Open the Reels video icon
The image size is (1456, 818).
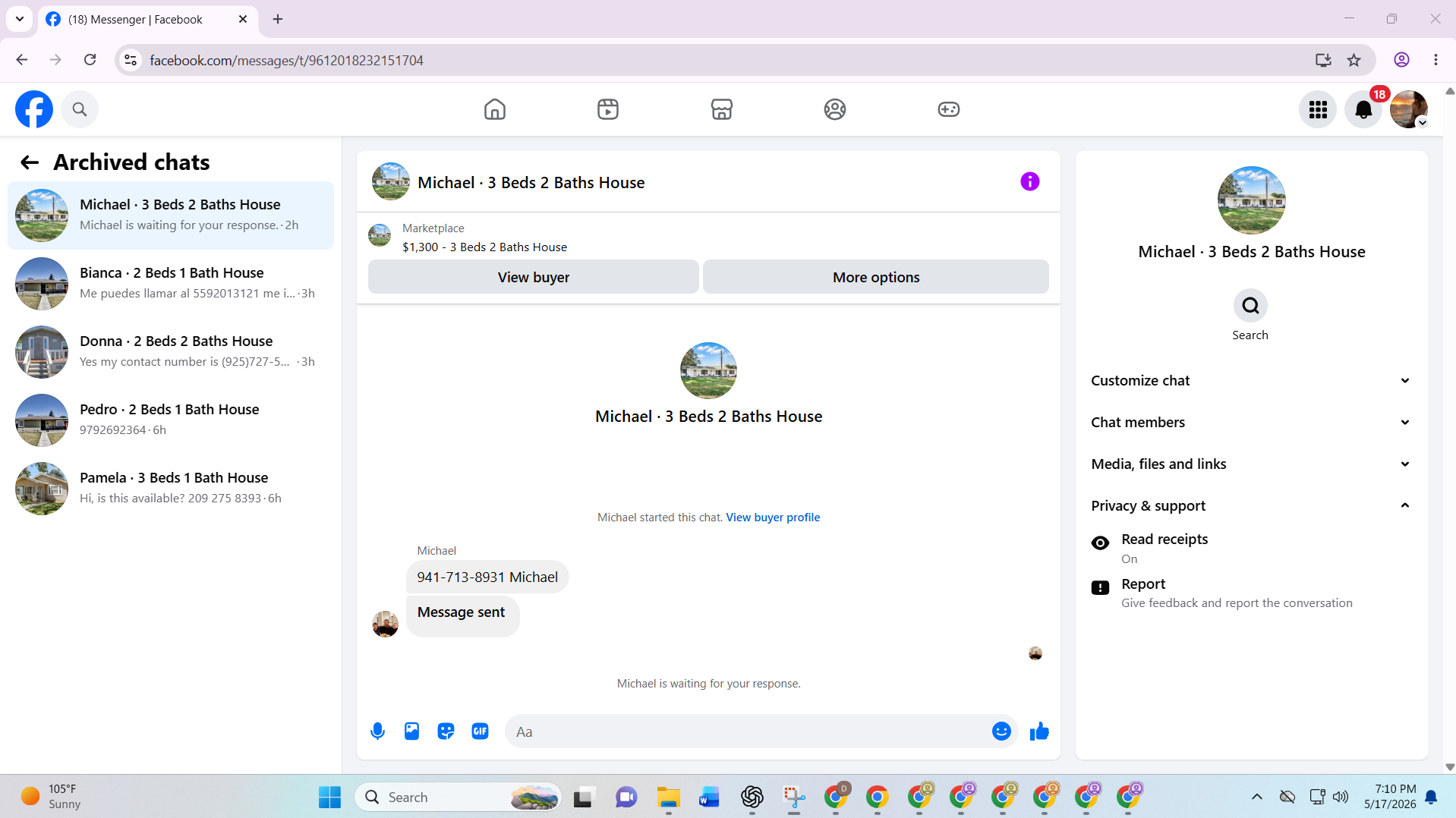click(608, 109)
